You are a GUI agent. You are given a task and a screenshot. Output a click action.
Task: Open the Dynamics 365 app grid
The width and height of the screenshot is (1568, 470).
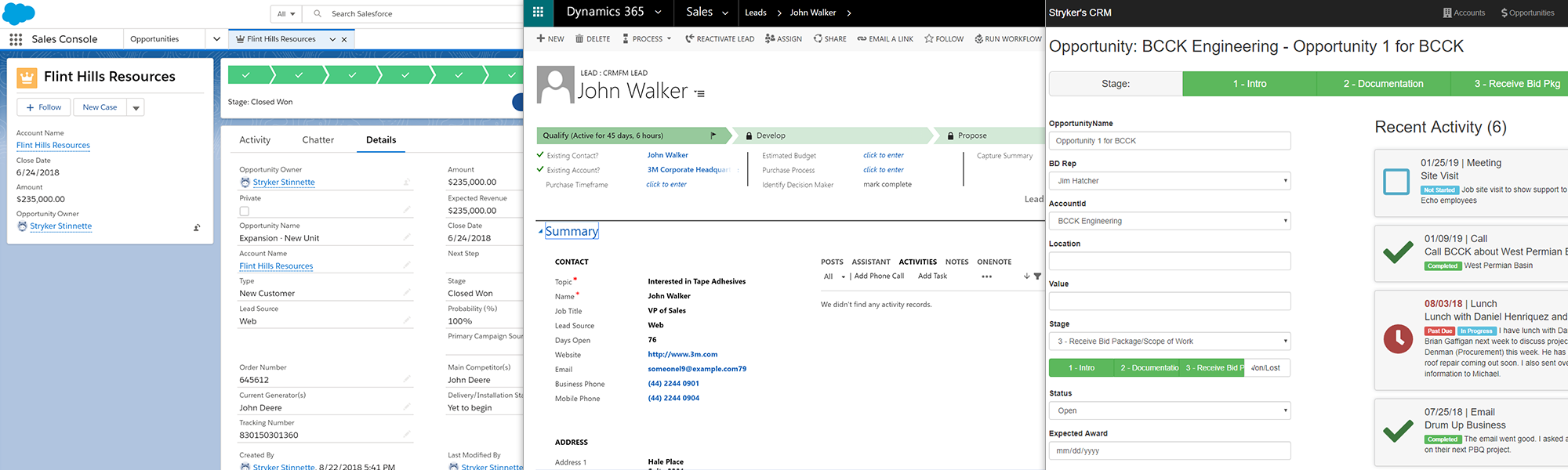pyautogui.click(x=538, y=12)
